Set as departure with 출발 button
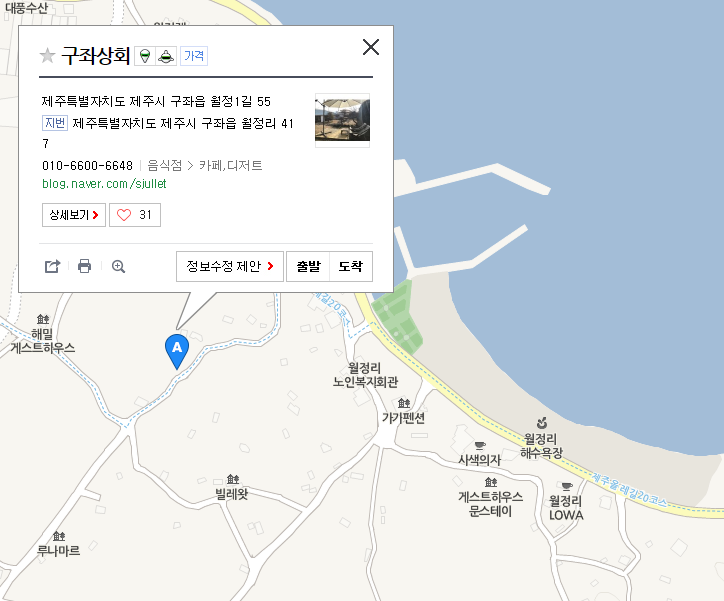Viewport: 724px width, 601px height. point(308,266)
